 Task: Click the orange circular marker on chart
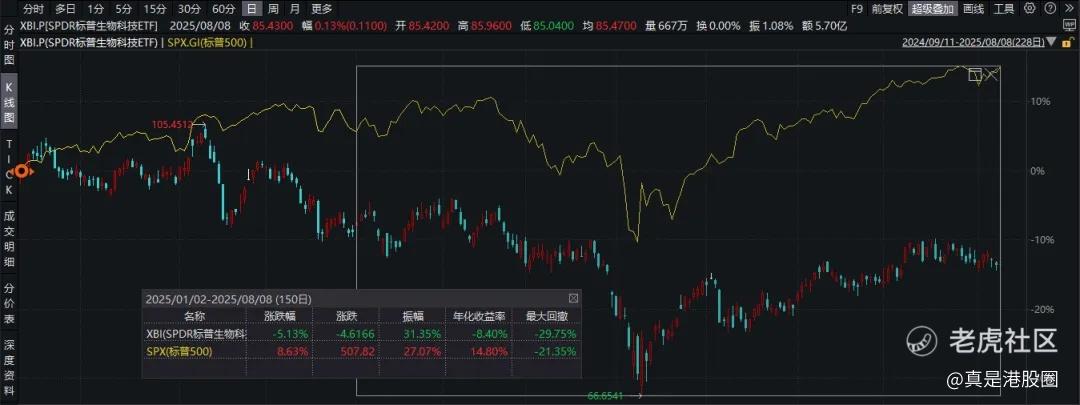[x=23, y=171]
